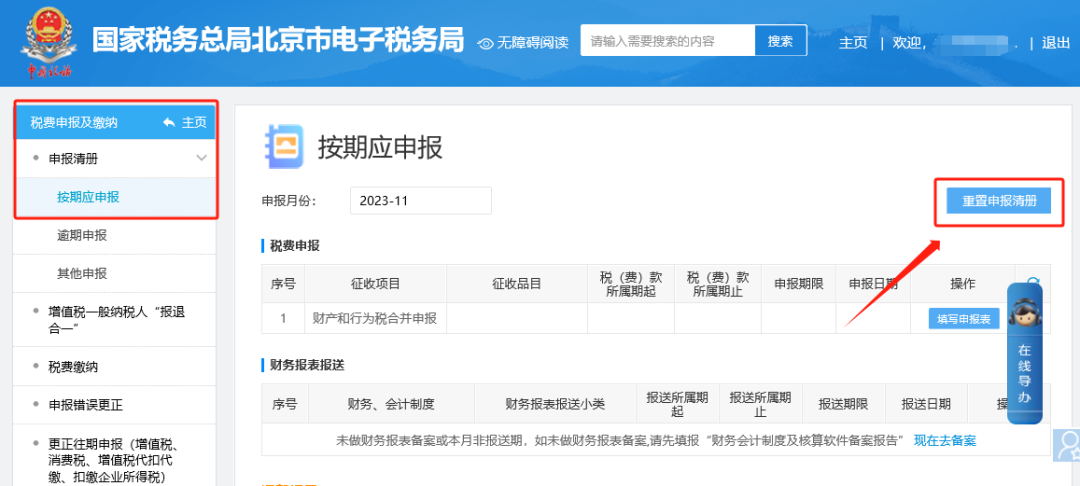Click the 报送日期 column header
Image resolution: width=1080 pixels, height=486 pixels.
coord(926,403)
